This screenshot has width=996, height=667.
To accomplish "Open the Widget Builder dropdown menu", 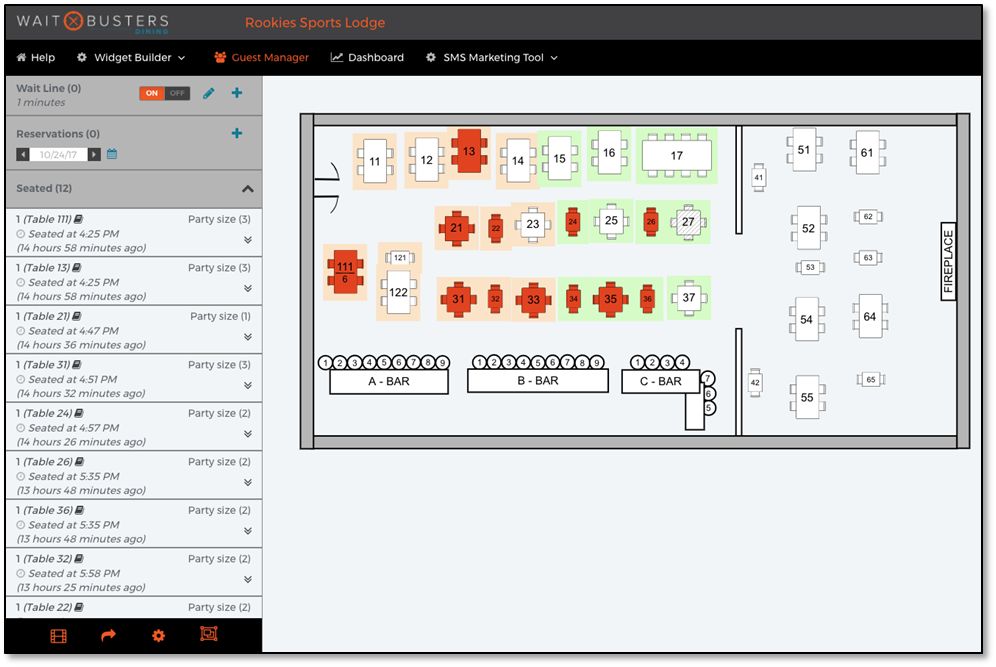I will pyautogui.click(x=131, y=57).
